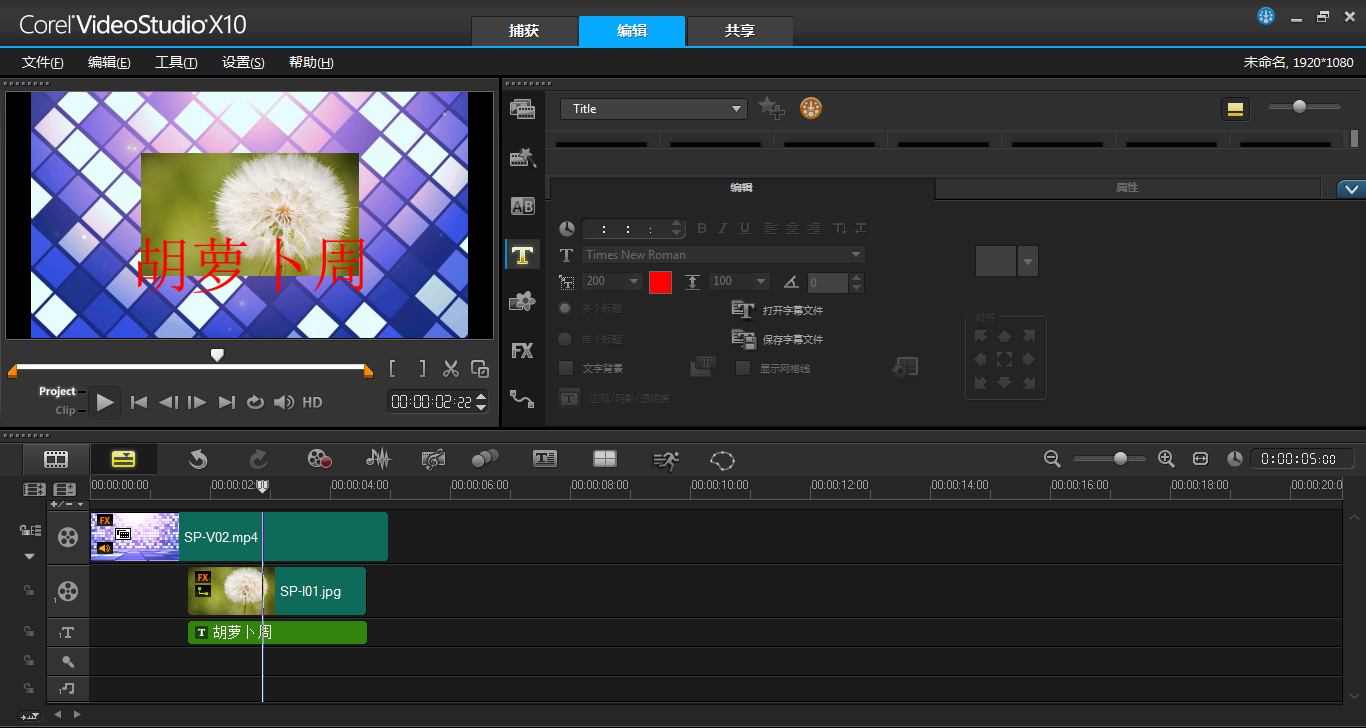This screenshot has height=728, width=1366.
Task: Enable the text backdrop checkbox
Action: click(566, 368)
